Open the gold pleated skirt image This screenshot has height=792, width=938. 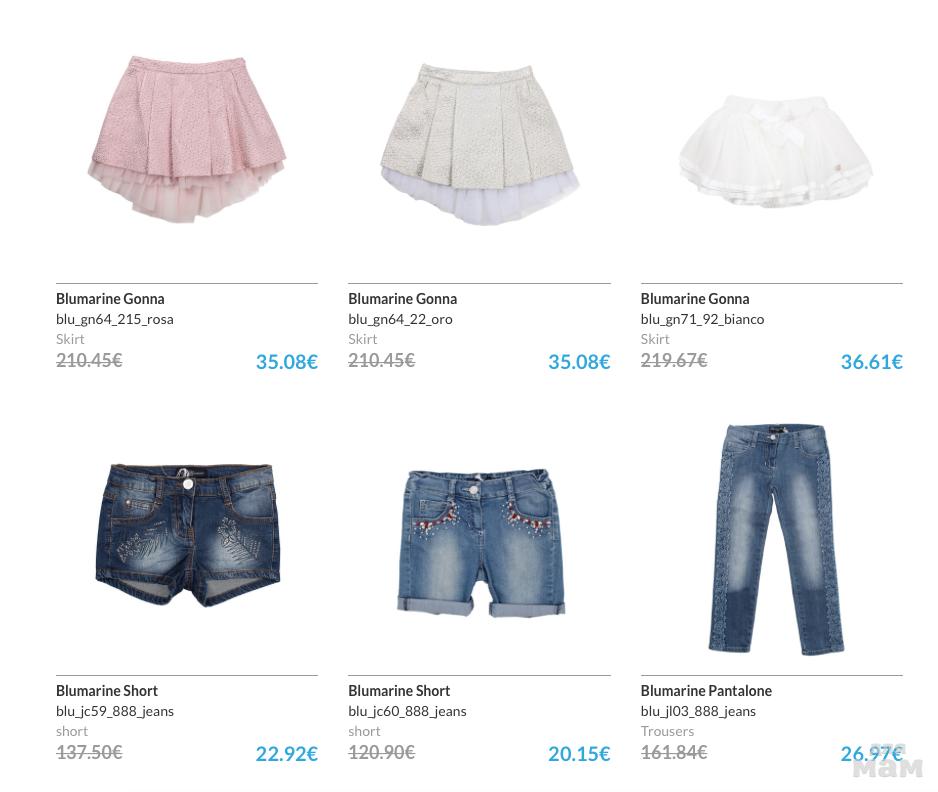click(480, 144)
